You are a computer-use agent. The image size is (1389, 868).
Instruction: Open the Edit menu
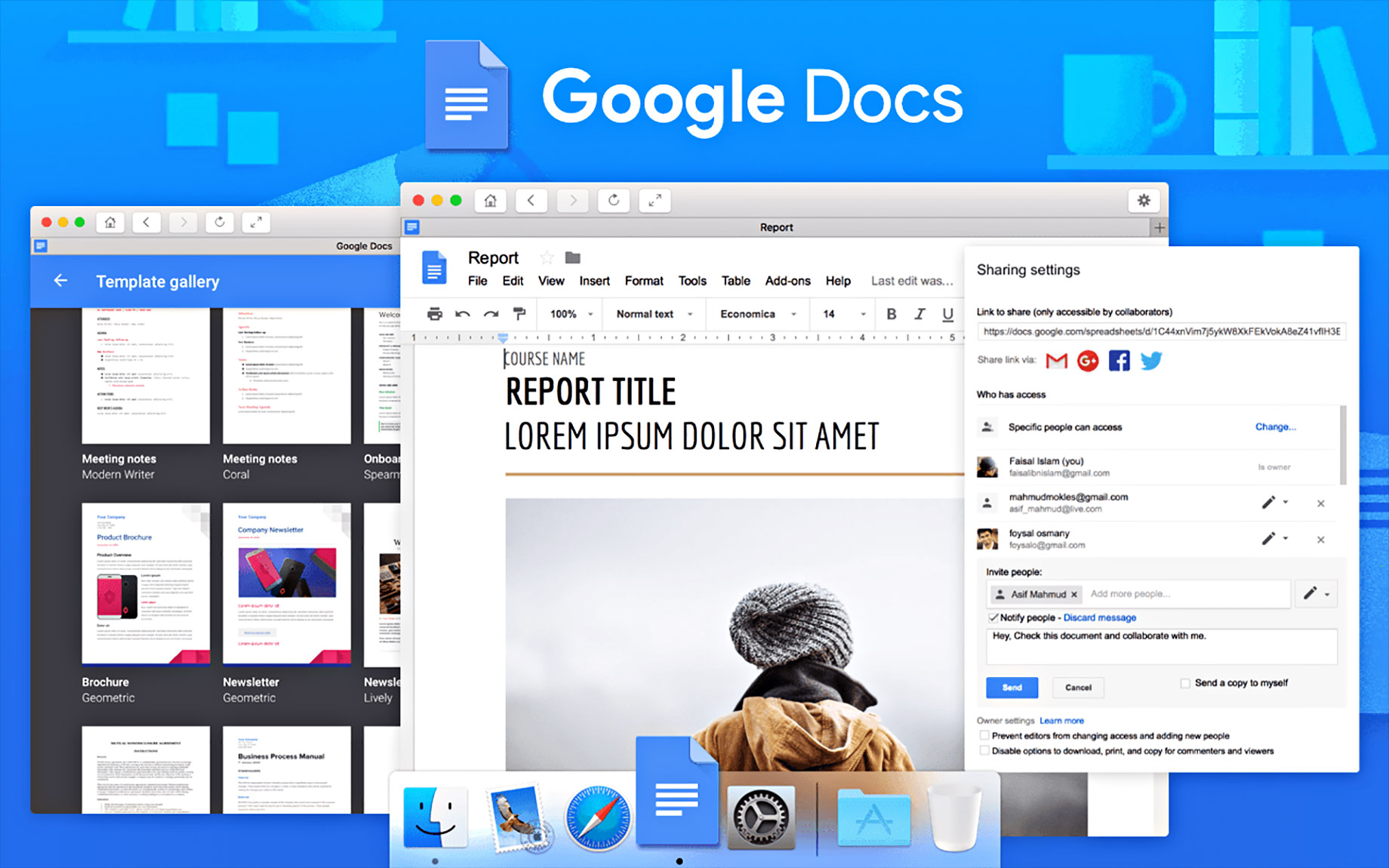513,281
